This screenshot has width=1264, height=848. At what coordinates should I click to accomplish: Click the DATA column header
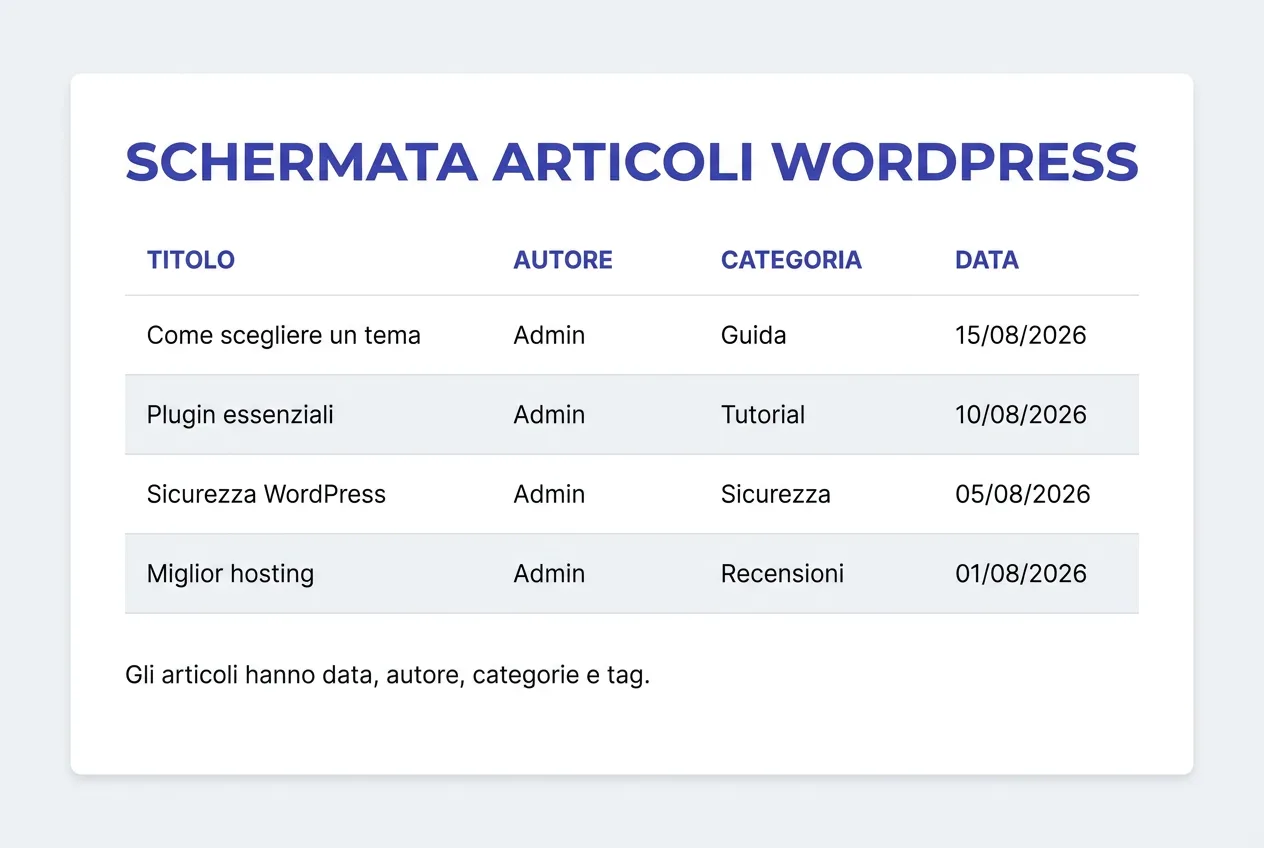[987, 260]
